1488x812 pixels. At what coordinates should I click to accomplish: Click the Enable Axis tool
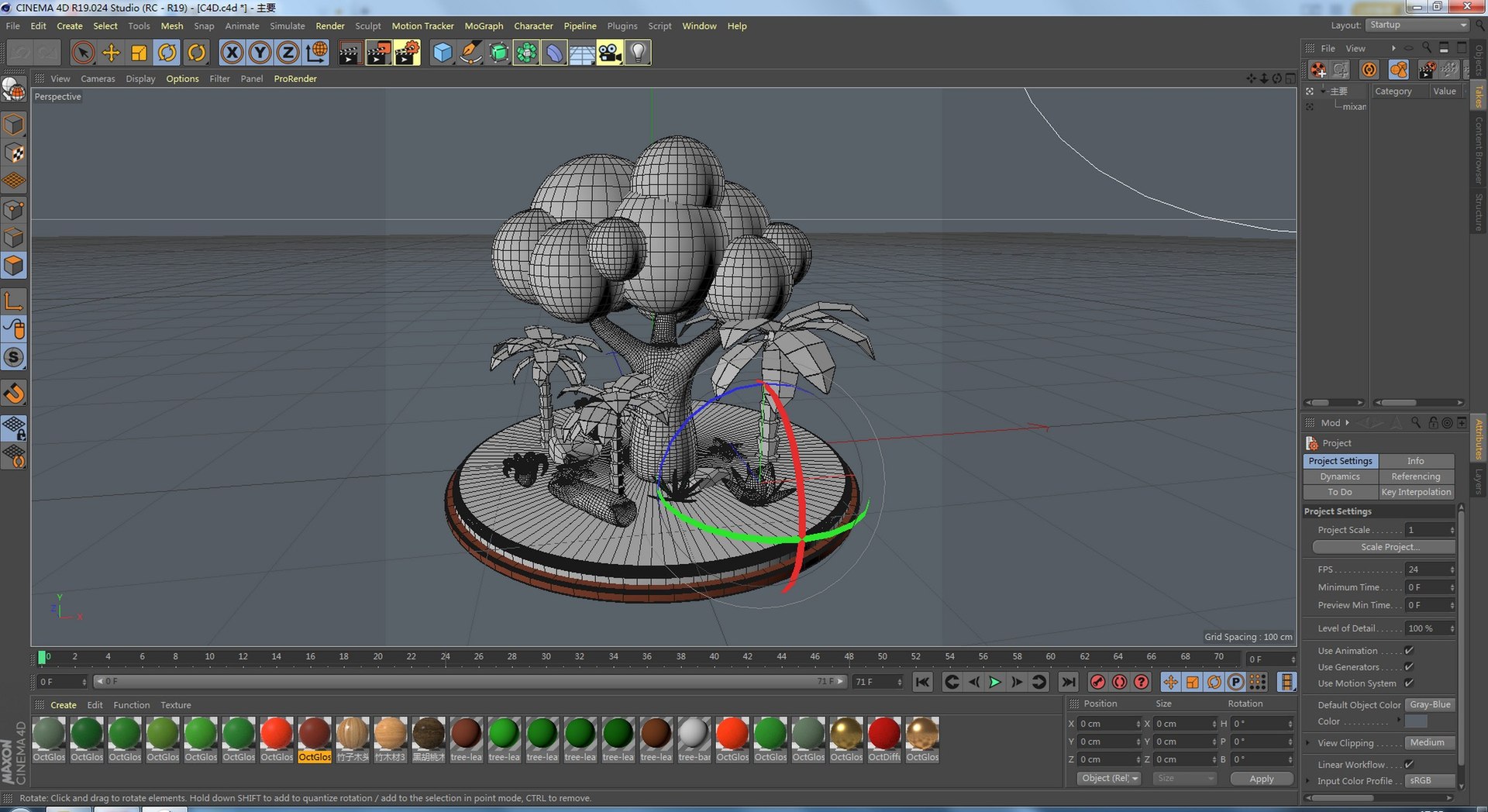[x=14, y=301]
